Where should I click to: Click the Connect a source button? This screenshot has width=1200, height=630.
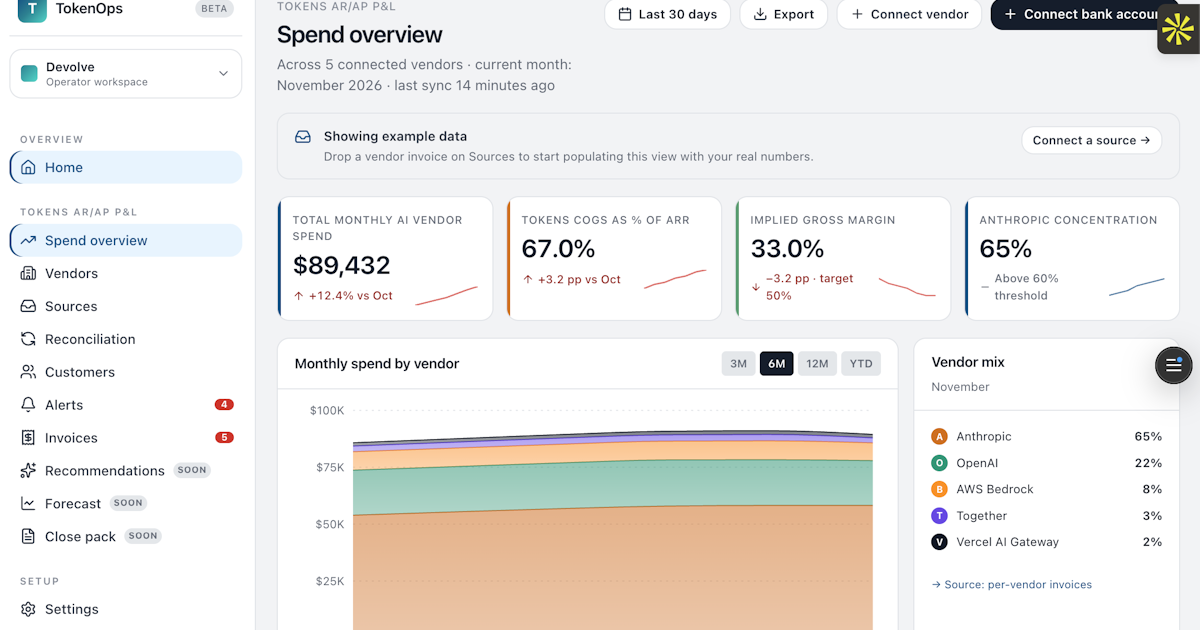pos(1091,140)
